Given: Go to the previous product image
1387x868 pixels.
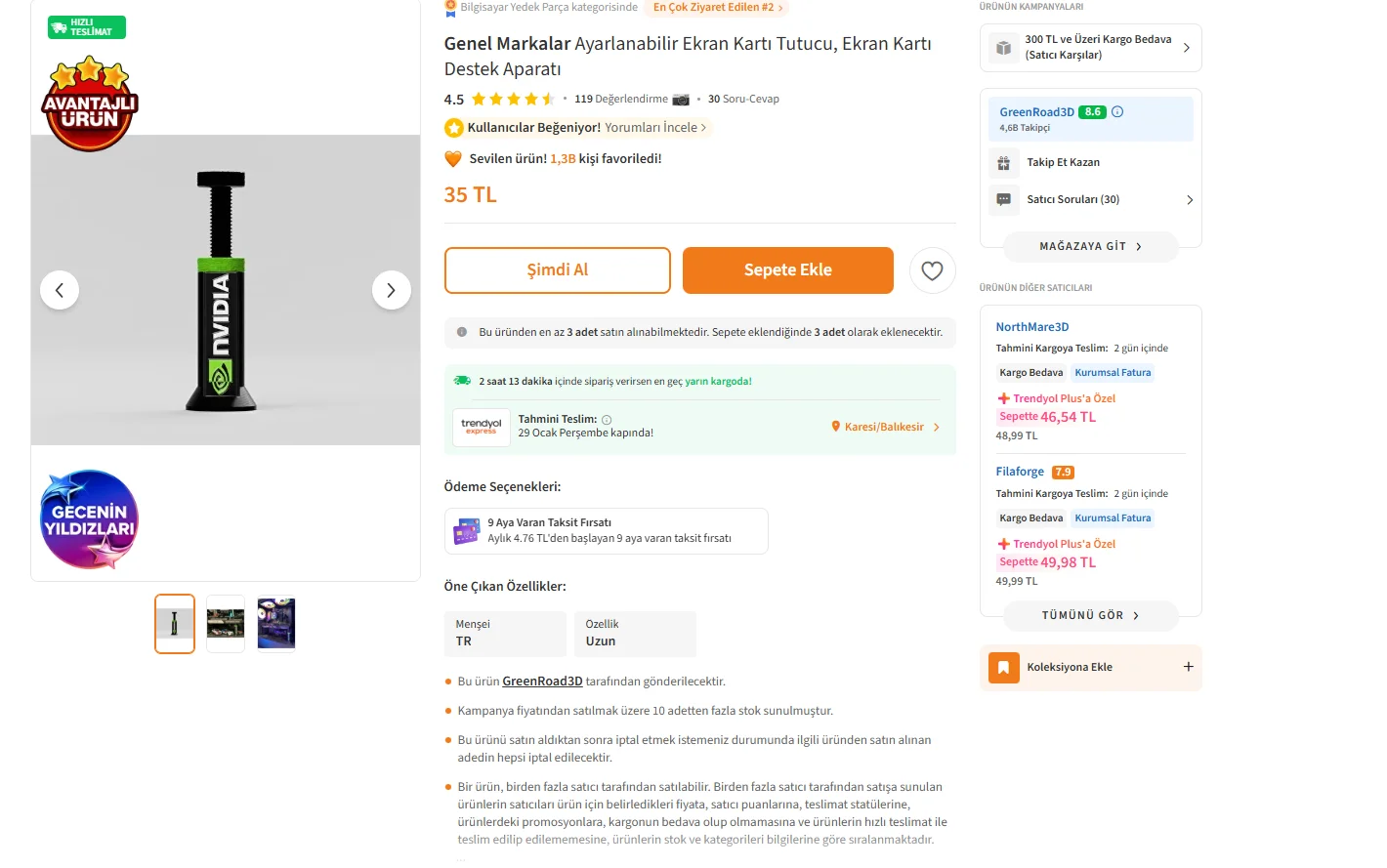Looking at the screenshot, I should click(x=60, y=290).
